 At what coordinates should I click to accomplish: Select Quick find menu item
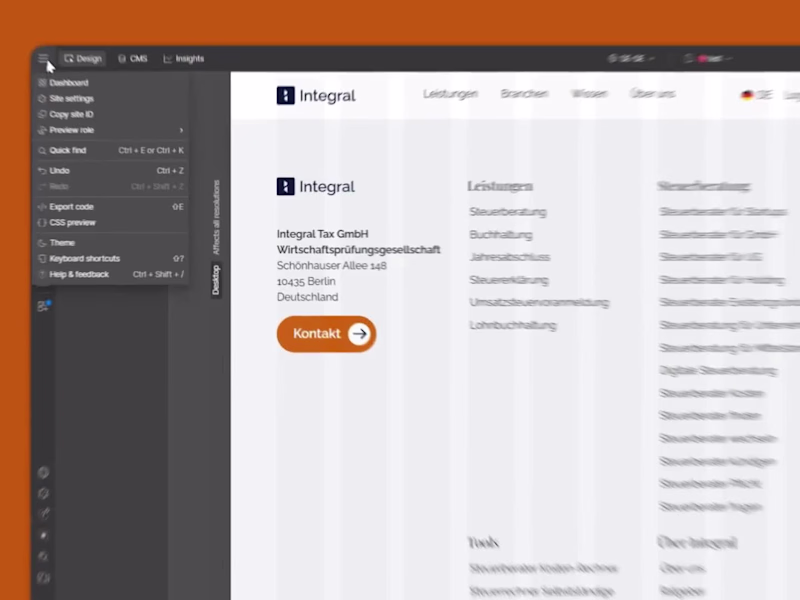(110, 151)
